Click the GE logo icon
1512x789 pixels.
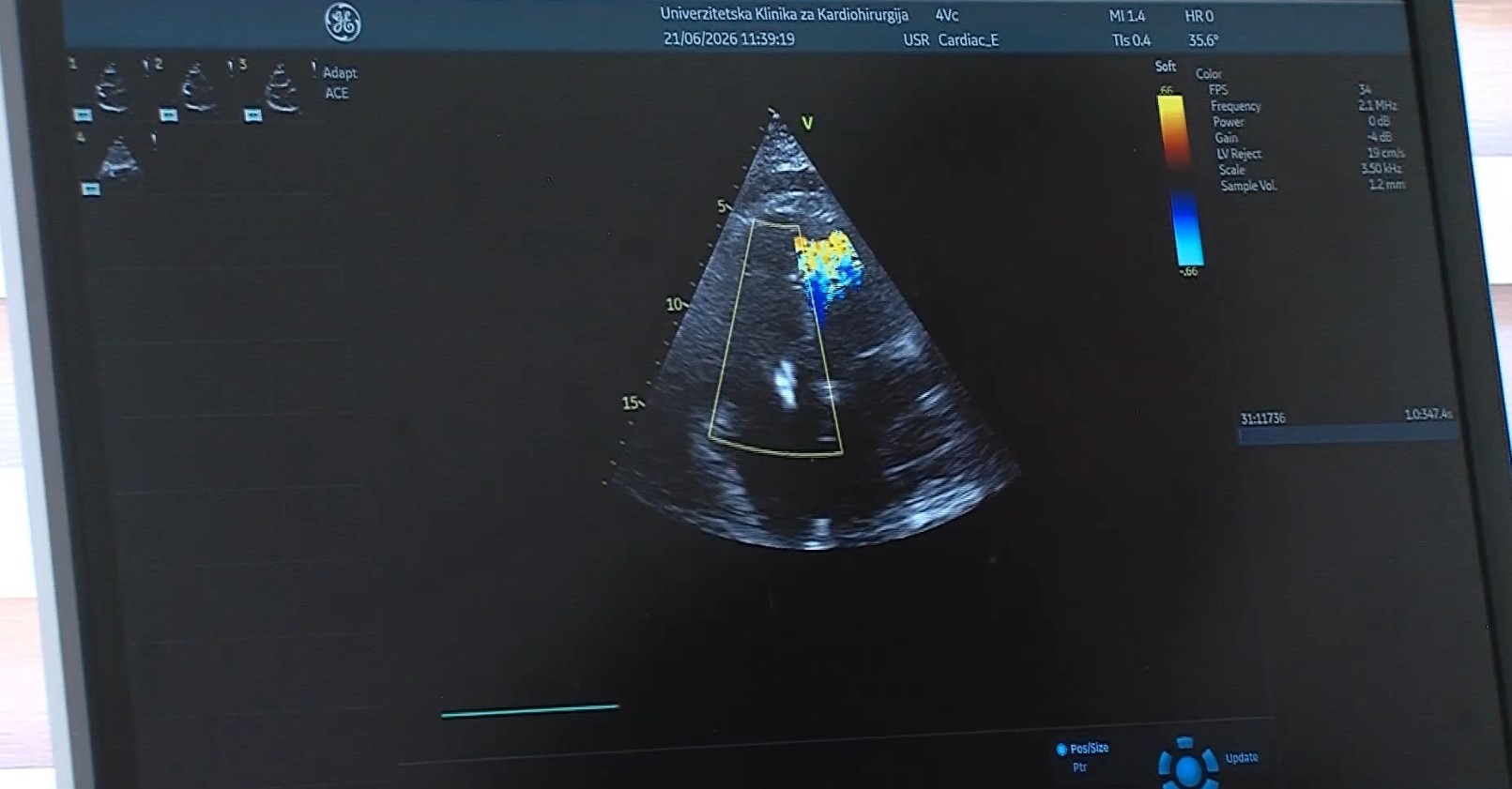pos(343,23)
